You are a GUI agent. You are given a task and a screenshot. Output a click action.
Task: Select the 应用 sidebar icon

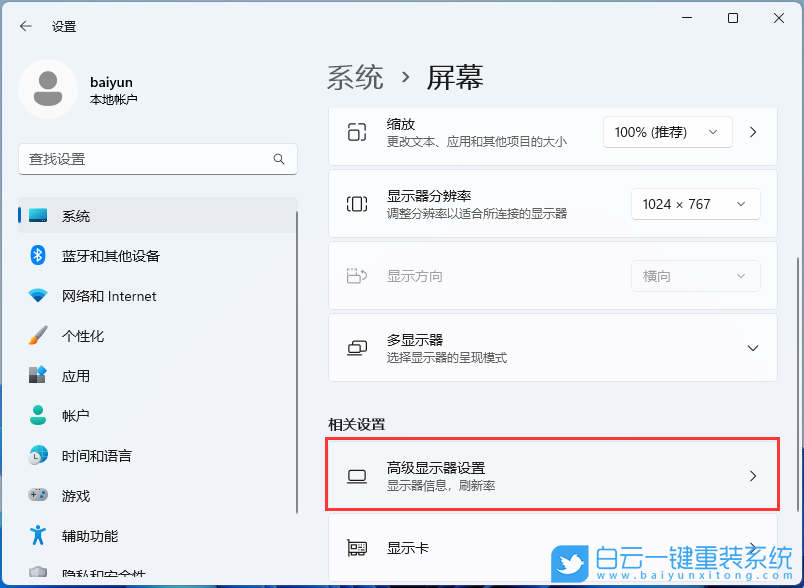34,376
